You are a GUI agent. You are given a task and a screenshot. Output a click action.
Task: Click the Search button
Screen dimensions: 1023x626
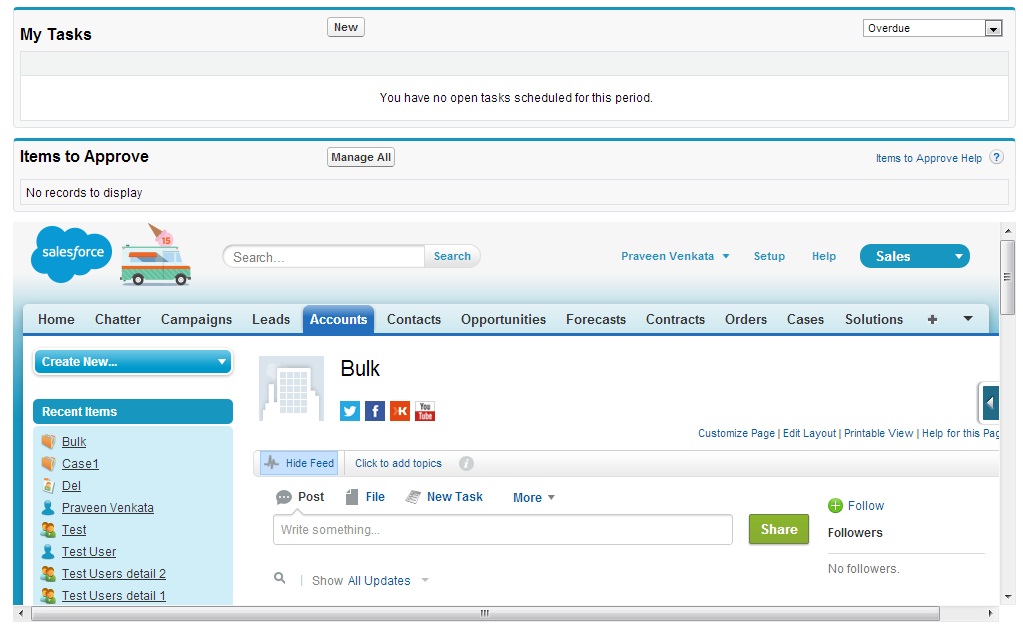coord(452,257)
